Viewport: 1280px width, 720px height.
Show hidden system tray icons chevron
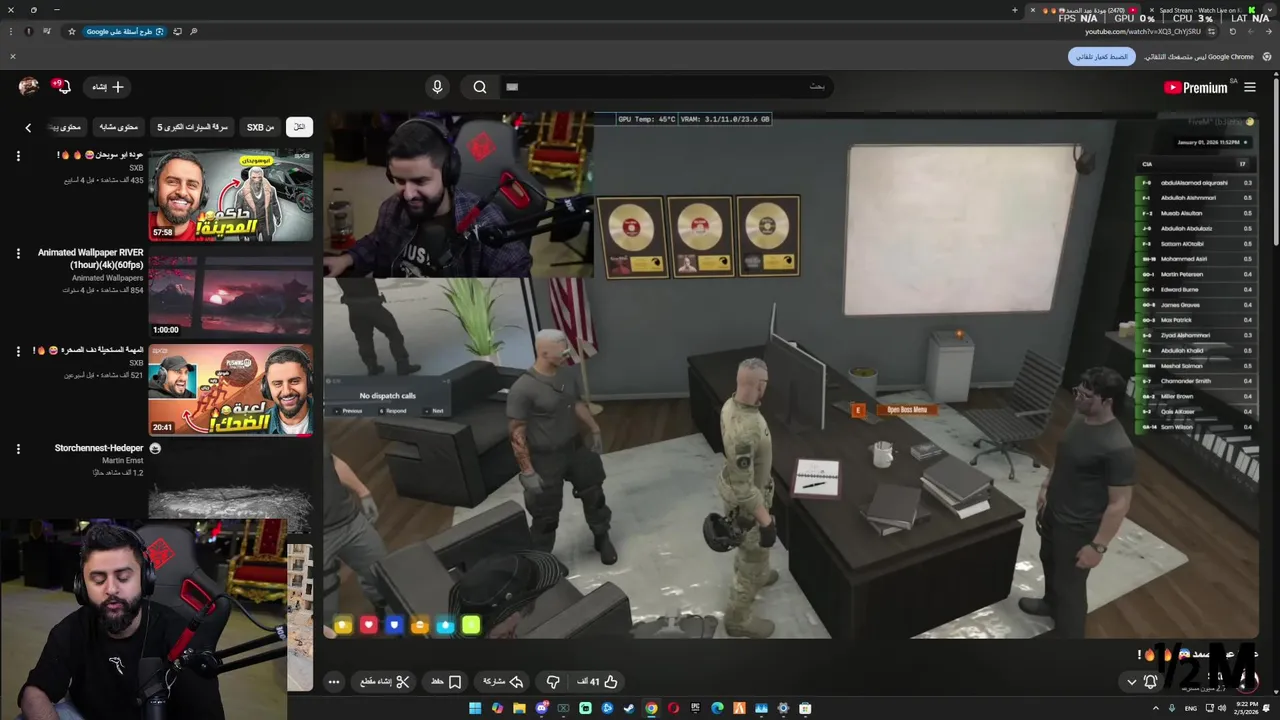pyautogui.click(x=1157, y=708)
